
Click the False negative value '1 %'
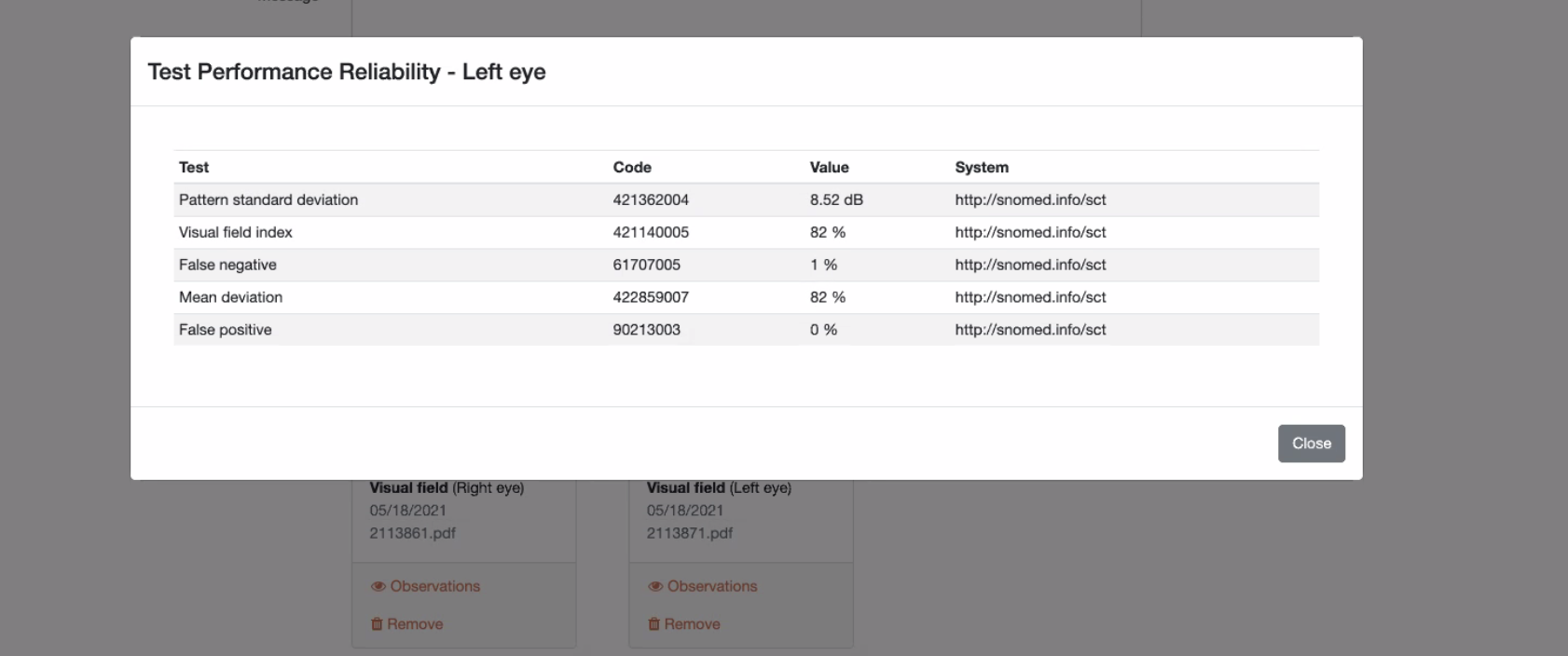tap(823, 265)
